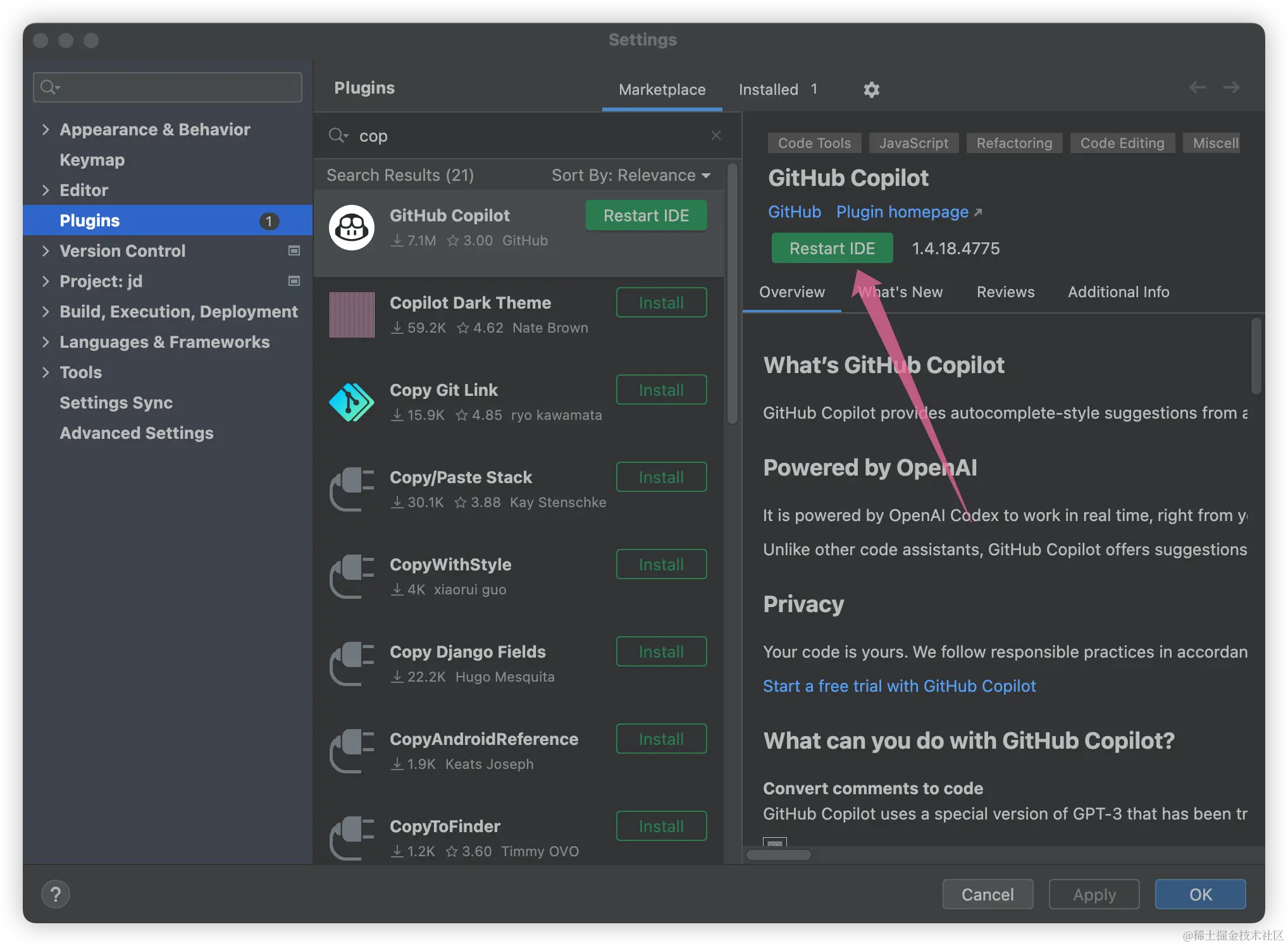The image size is (1288, 946).
Task: Click the back navigation arrow
Action: click(1197, 87)
